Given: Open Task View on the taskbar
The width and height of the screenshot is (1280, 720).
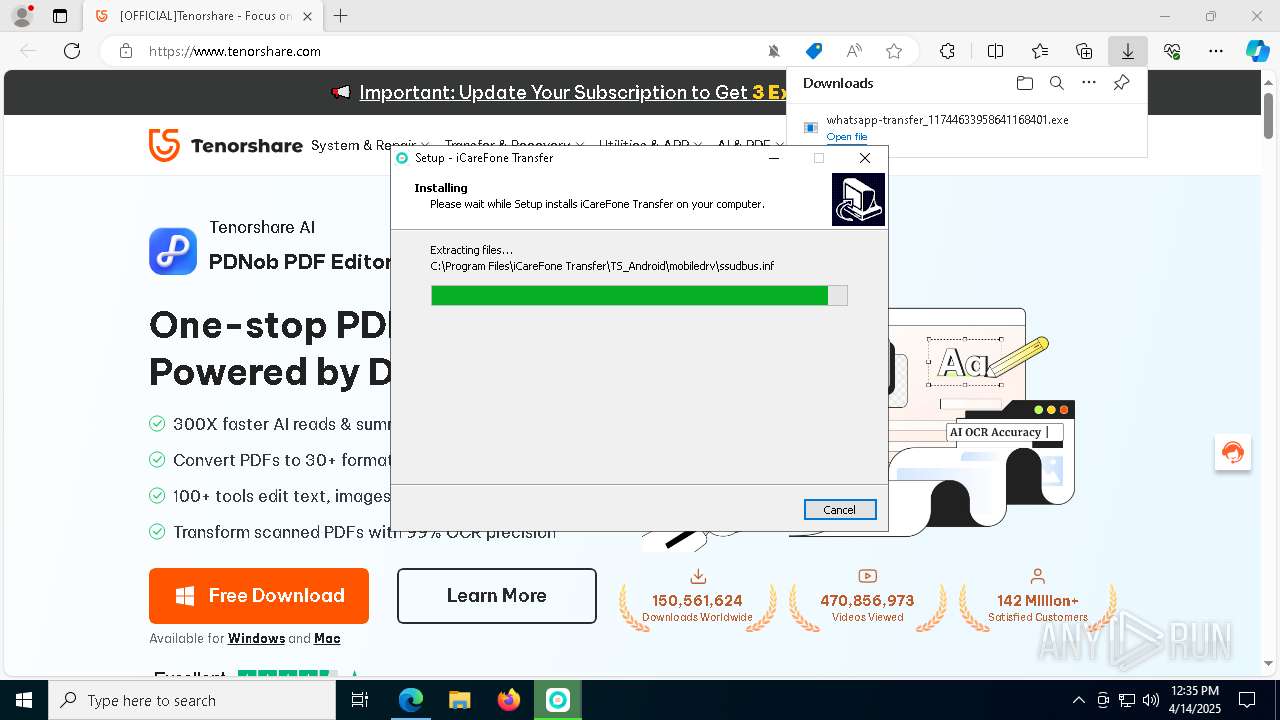Looking at the screenshot, I should 360,700.
